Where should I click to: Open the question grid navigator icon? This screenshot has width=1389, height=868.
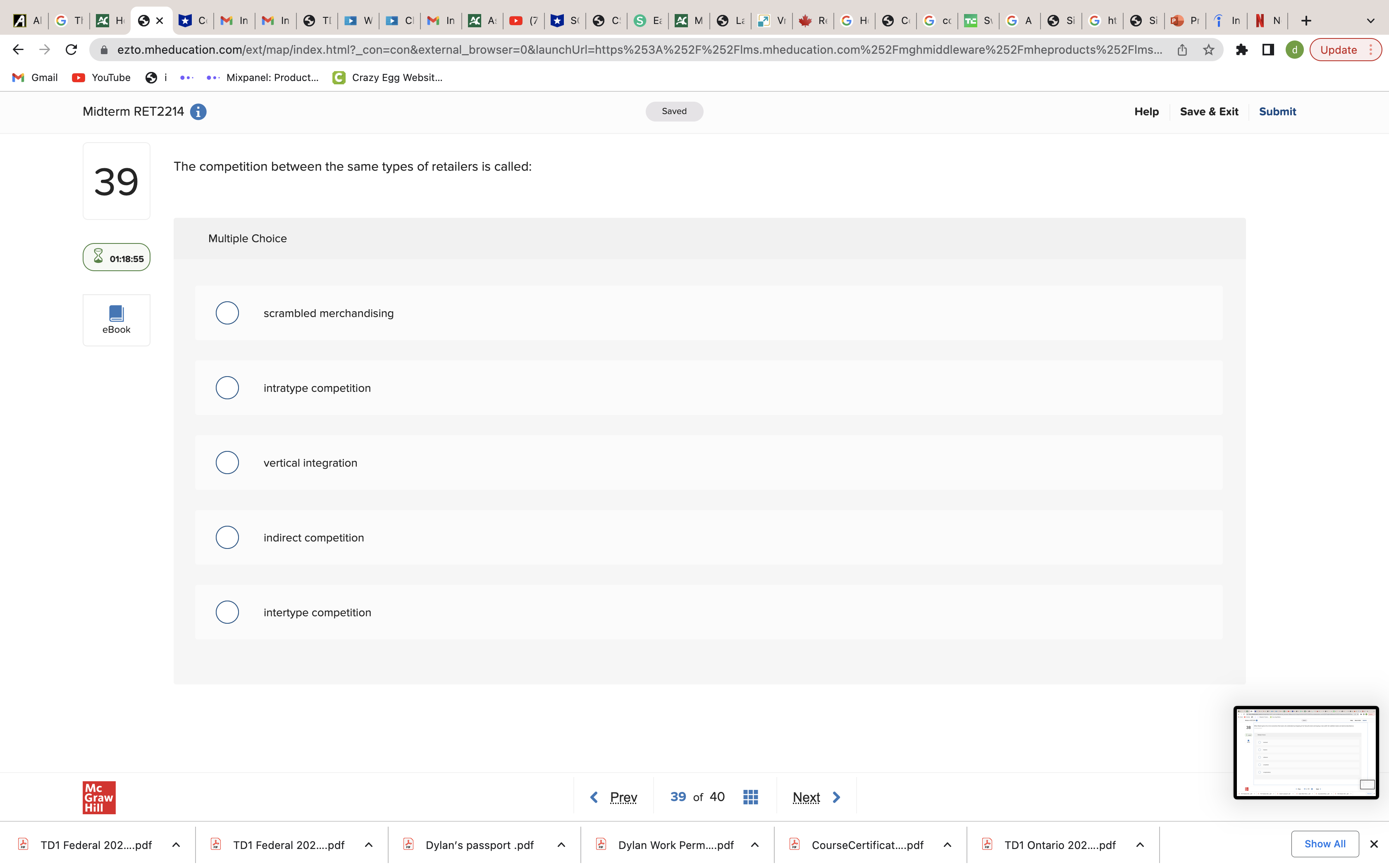[x=750, y=797]
